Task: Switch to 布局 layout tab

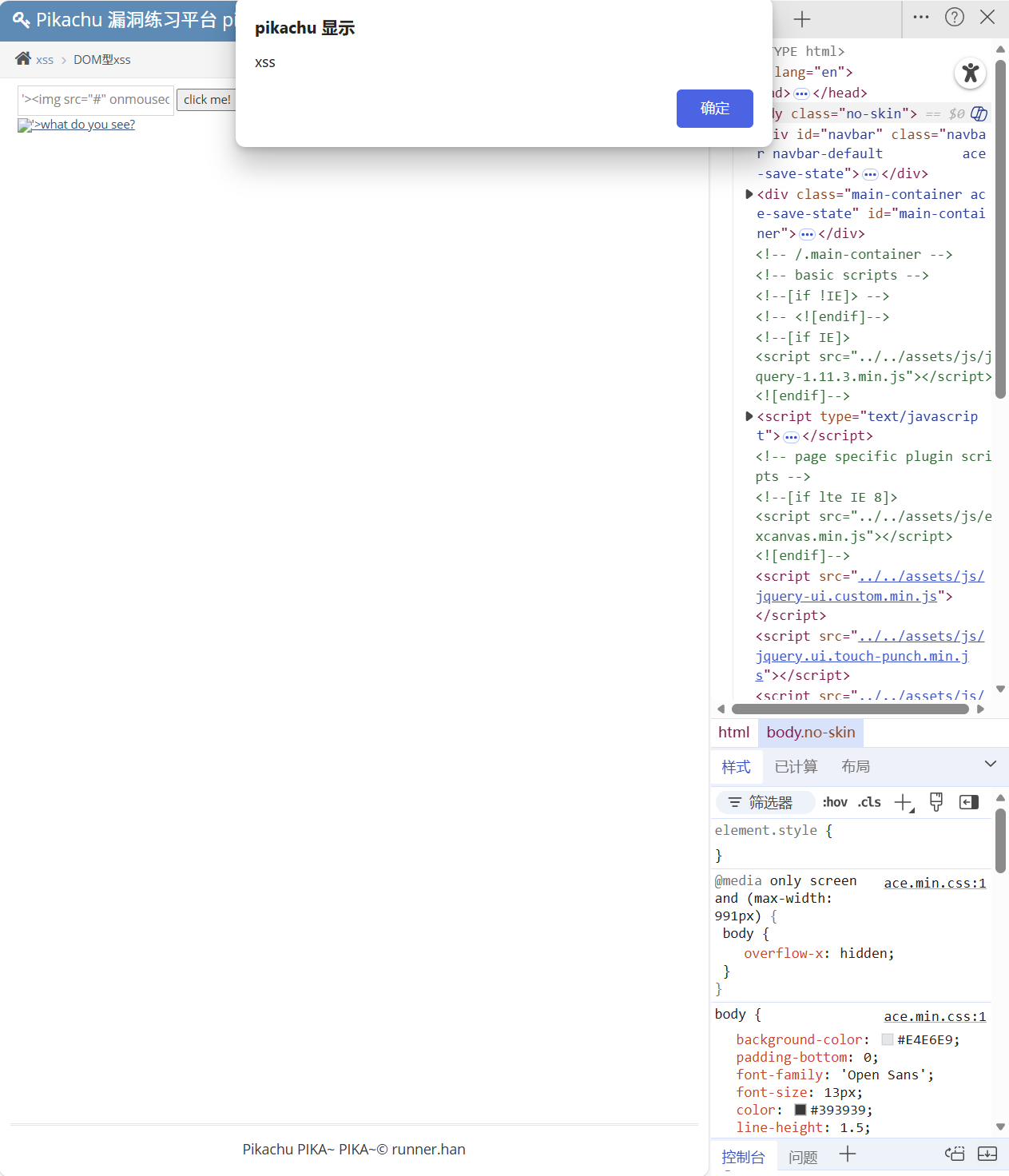Action: [x=856, y=767]
